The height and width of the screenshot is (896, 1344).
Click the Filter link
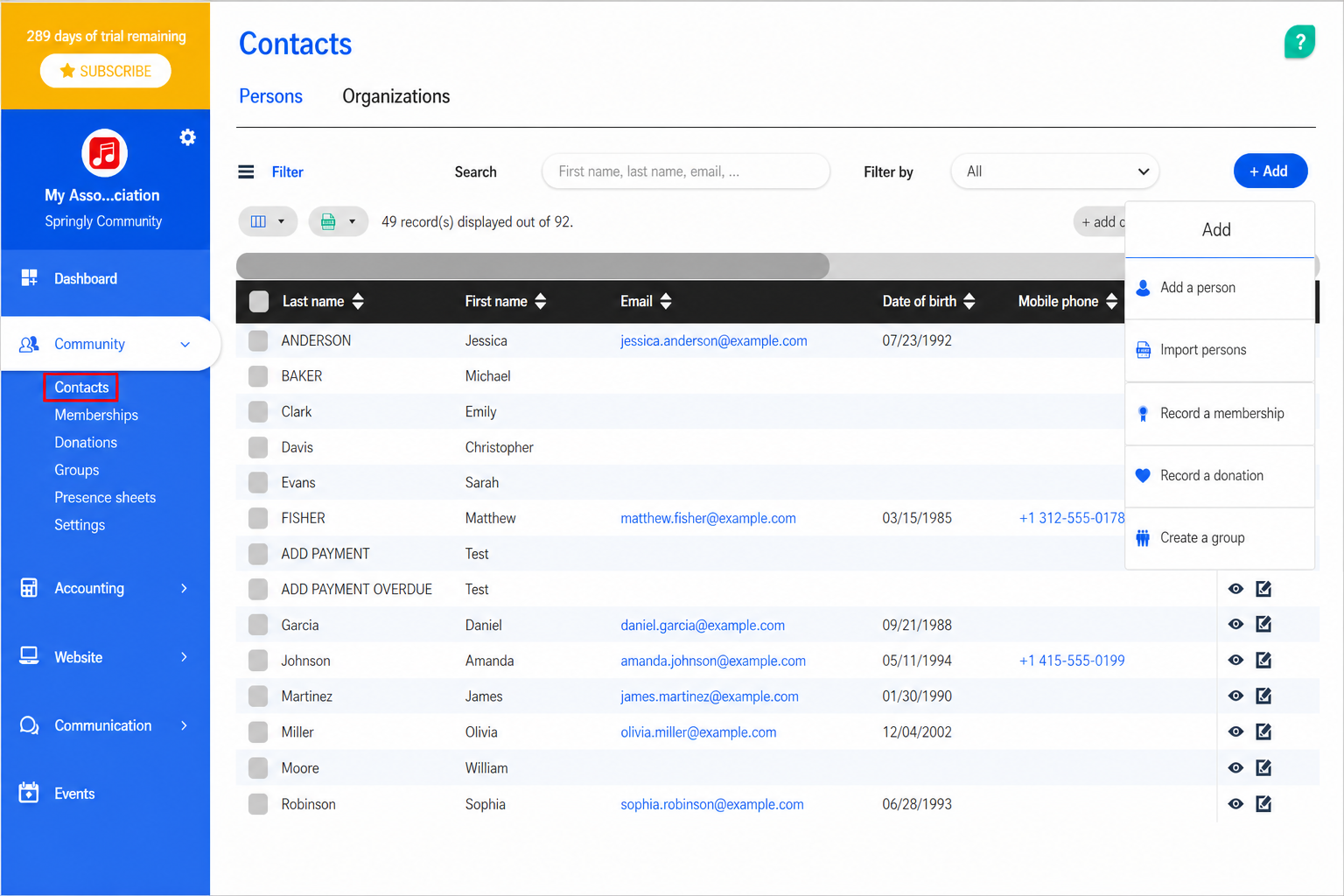(x=287, y=172)
